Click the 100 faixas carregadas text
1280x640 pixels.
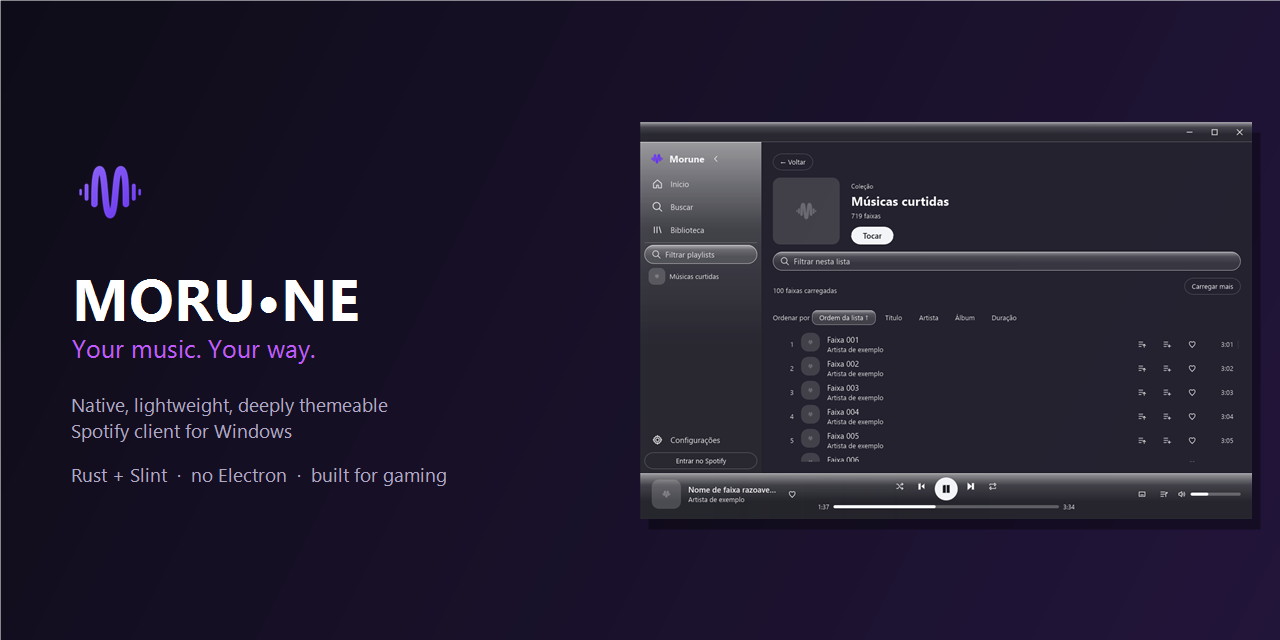[805, 291]
